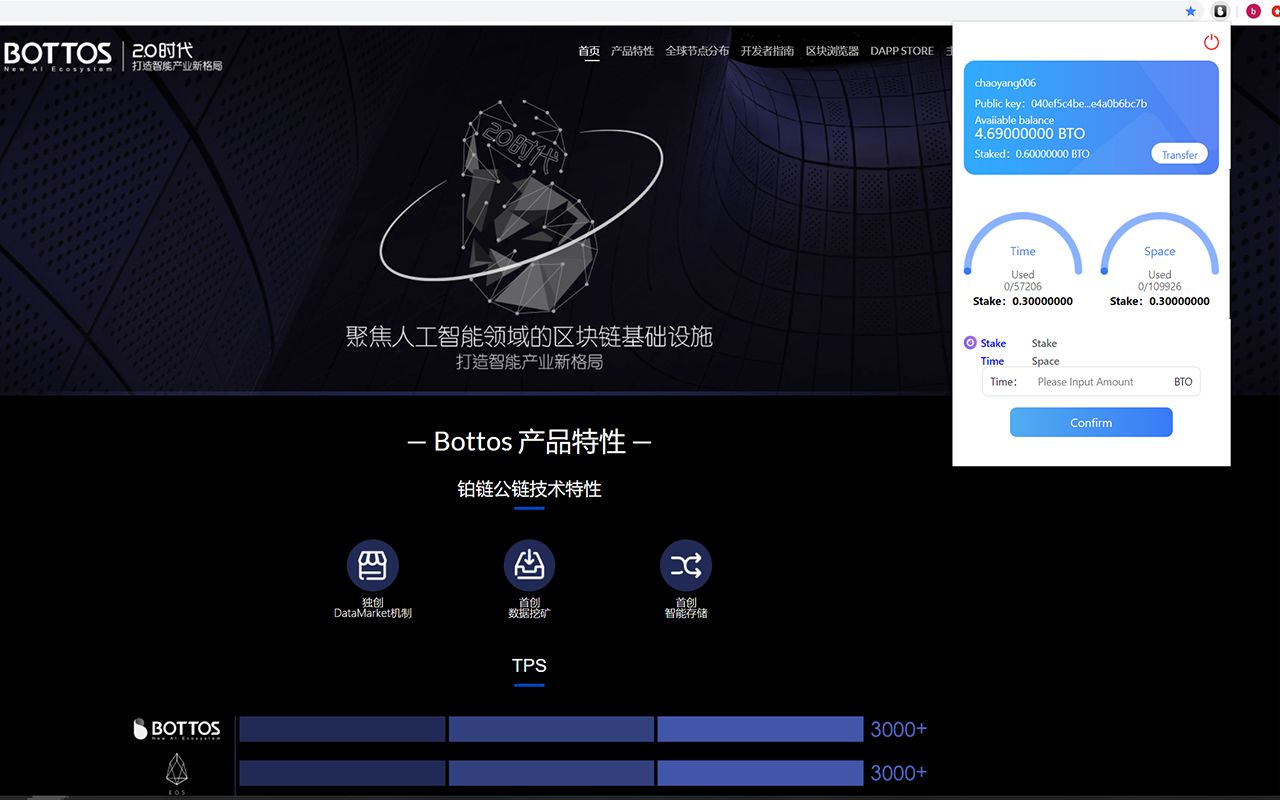The height and width of the screenshot is (800, 1280).
Task: Open the Bottos wallet extension icon in toolbar
Action: [1219, 11]
